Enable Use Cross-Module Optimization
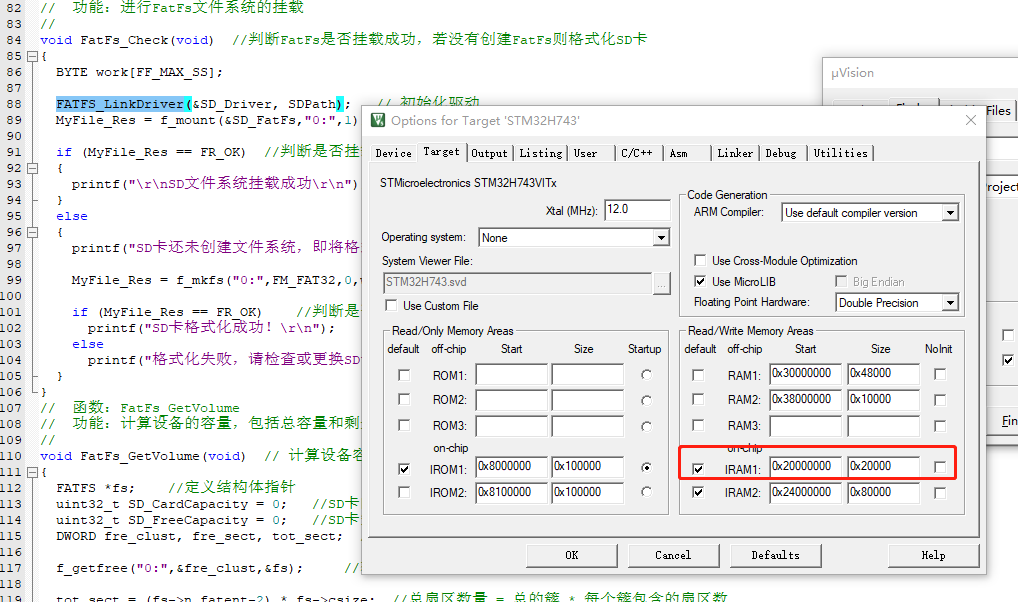The height and width of the screenshot is (602, 1018). [x=700, y=260]
